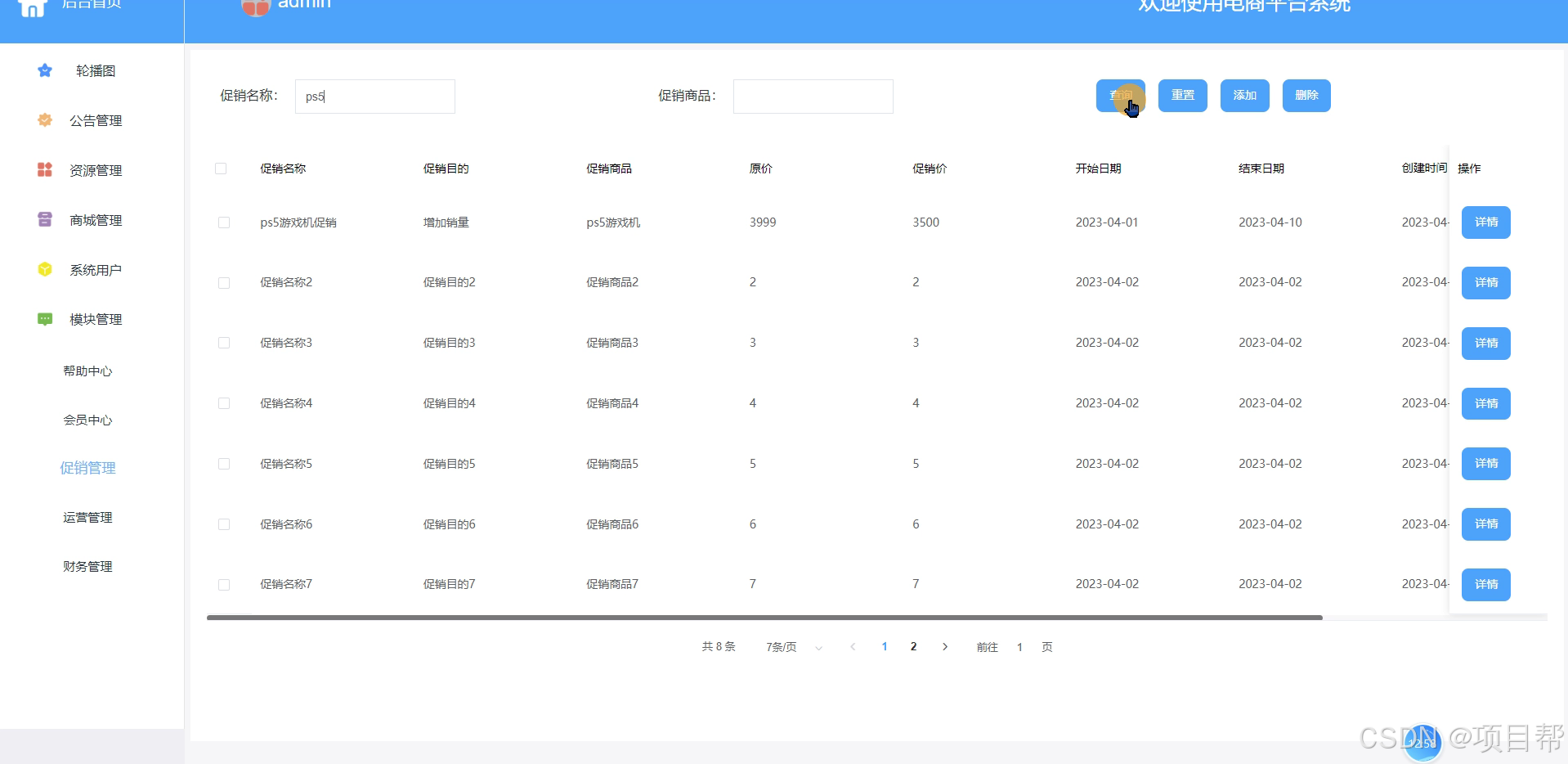Click the yellow cube icon beside 系统用户
Viewport: 1568px width, 764px height.
click(x=45, y=269)
